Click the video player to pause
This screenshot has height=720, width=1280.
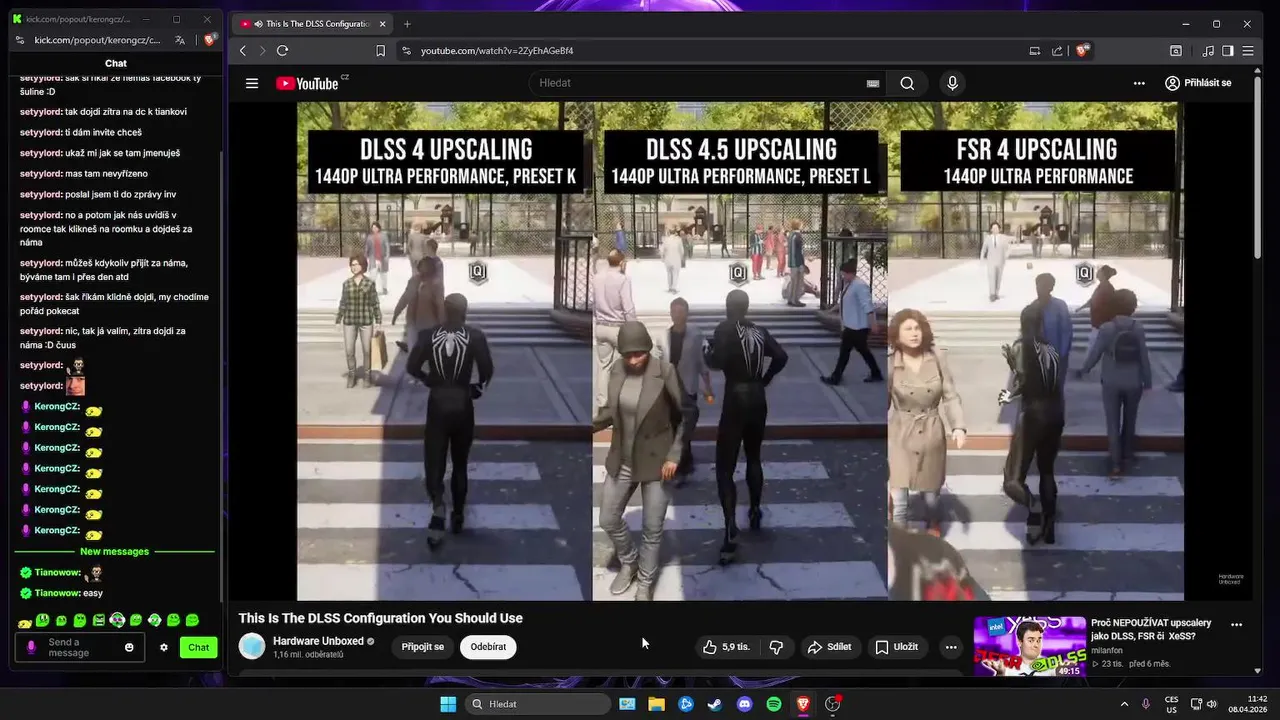click(740, 351)
